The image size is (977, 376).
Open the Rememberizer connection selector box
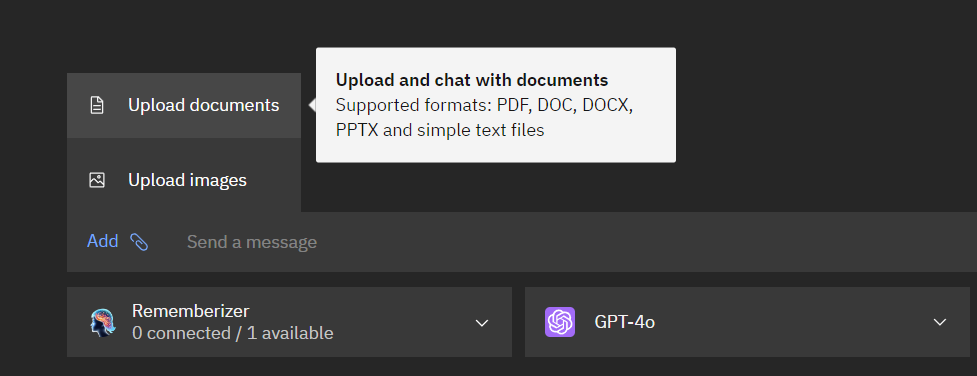click(x=289, y=322)
